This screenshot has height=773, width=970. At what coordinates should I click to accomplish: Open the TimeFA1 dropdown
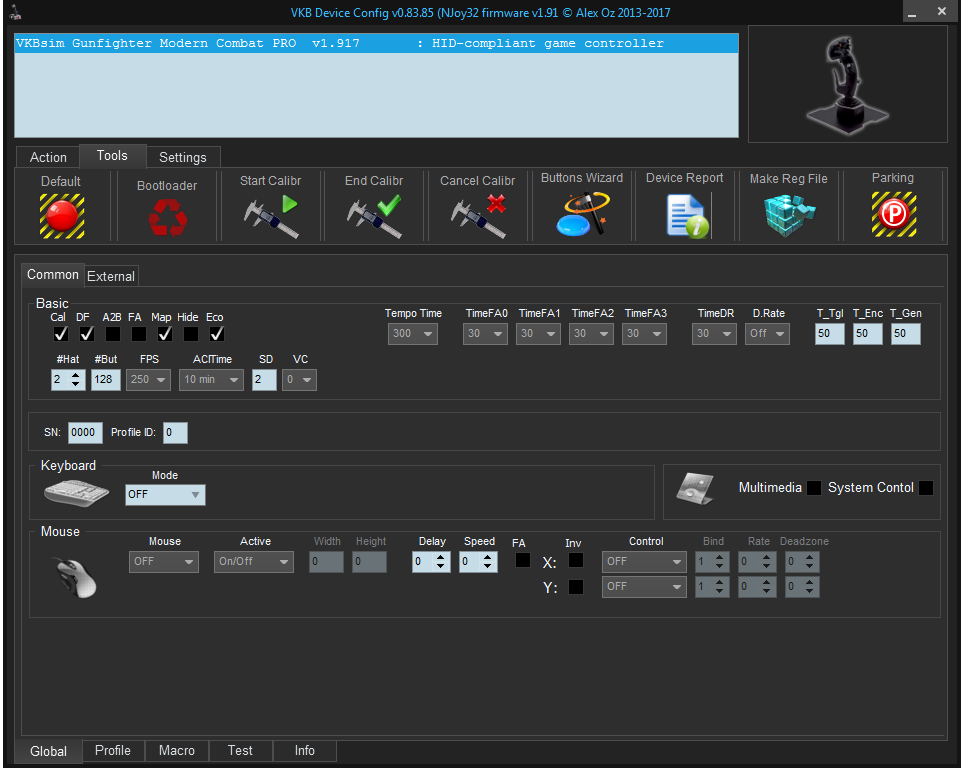[538, 334]
